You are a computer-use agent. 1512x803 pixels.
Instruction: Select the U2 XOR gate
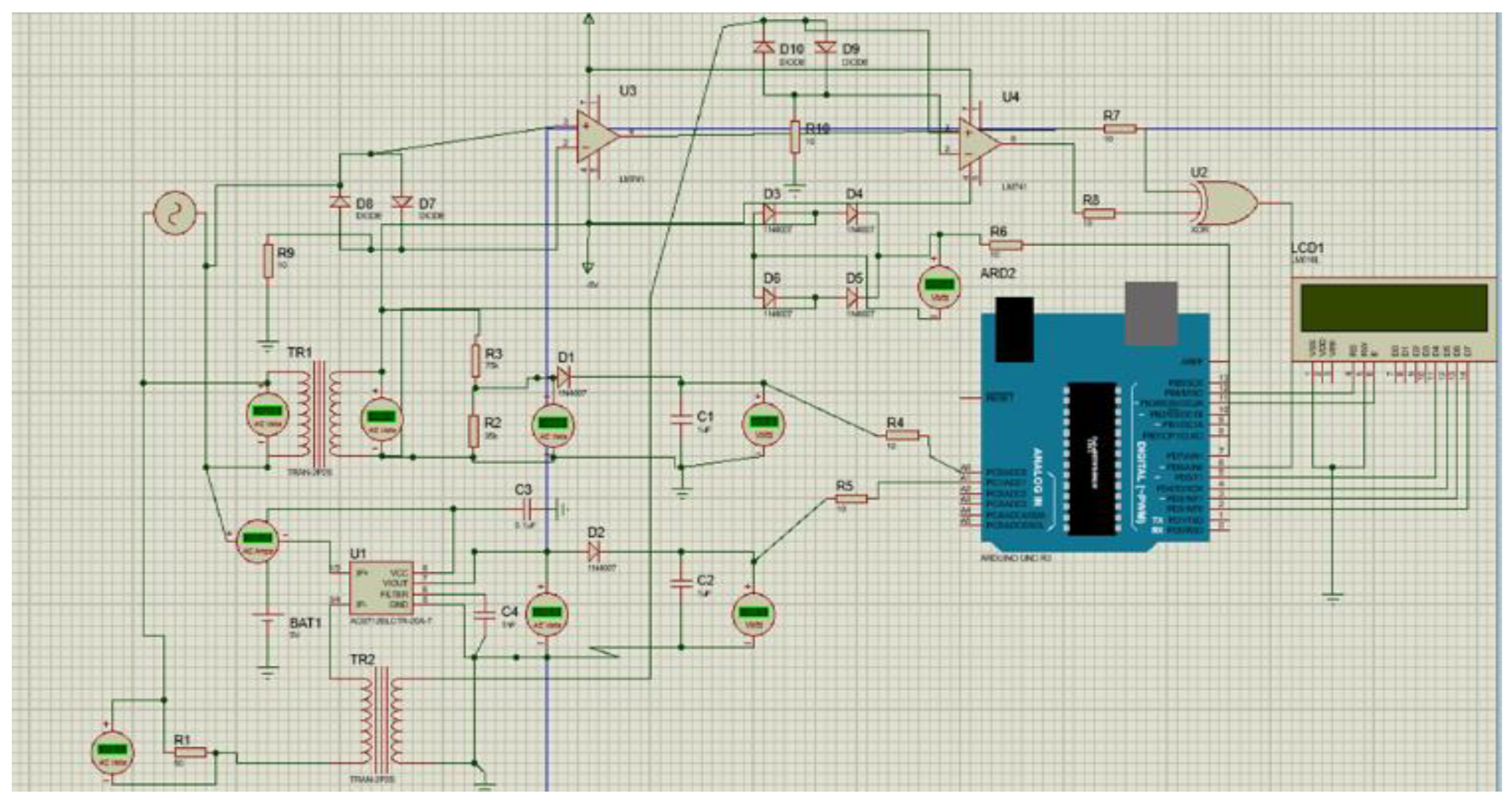coord(1227,203)
